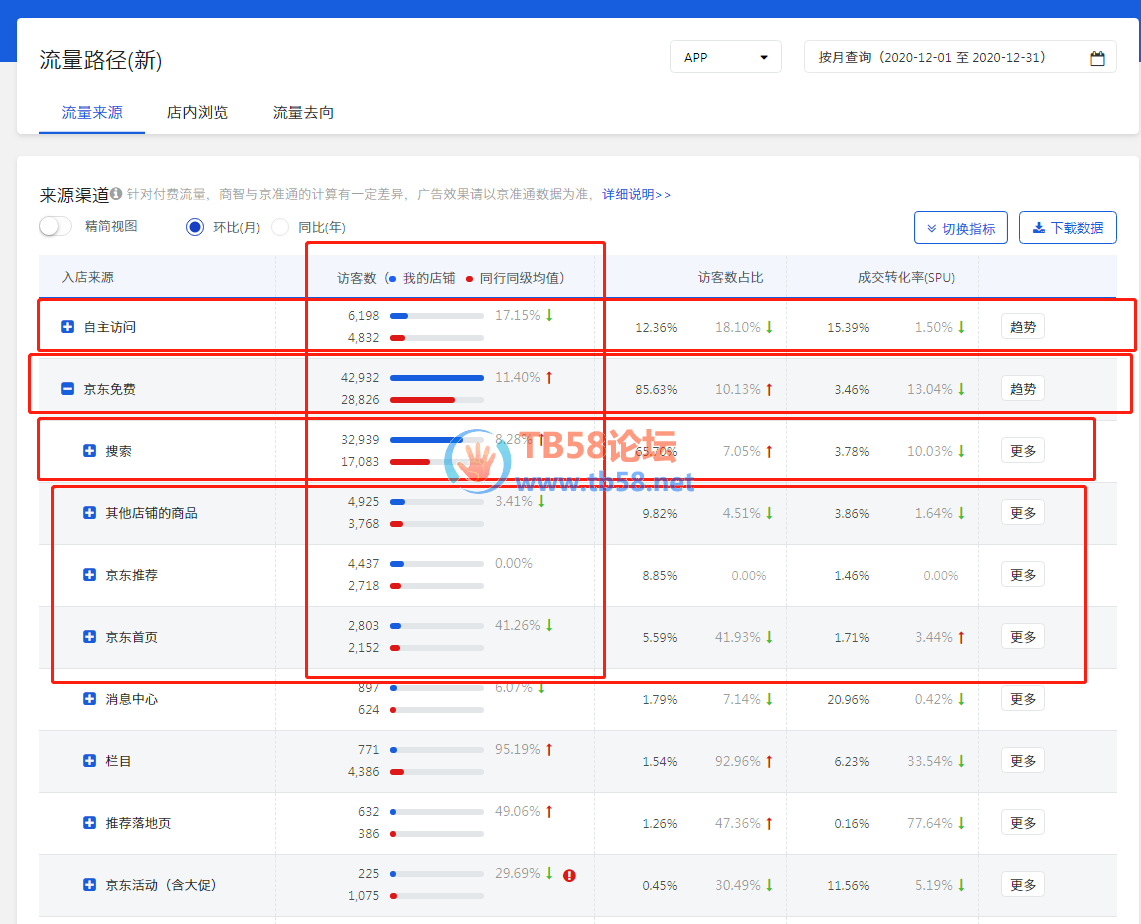Expand the 京东首页 row
This screenshot has width=1141, height=924.
point(89,637)
